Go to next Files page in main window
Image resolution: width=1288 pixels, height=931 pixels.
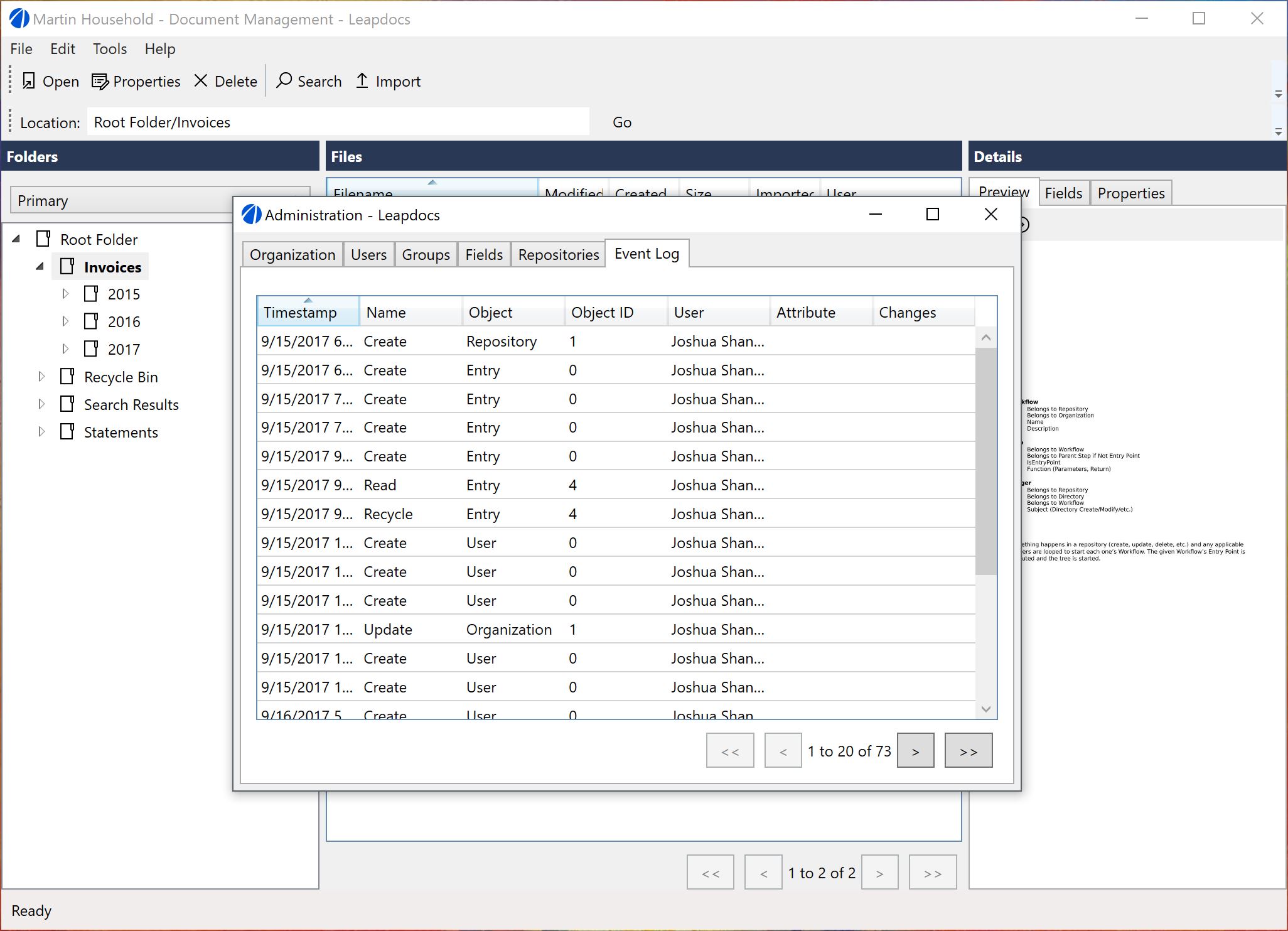[879, 872]
